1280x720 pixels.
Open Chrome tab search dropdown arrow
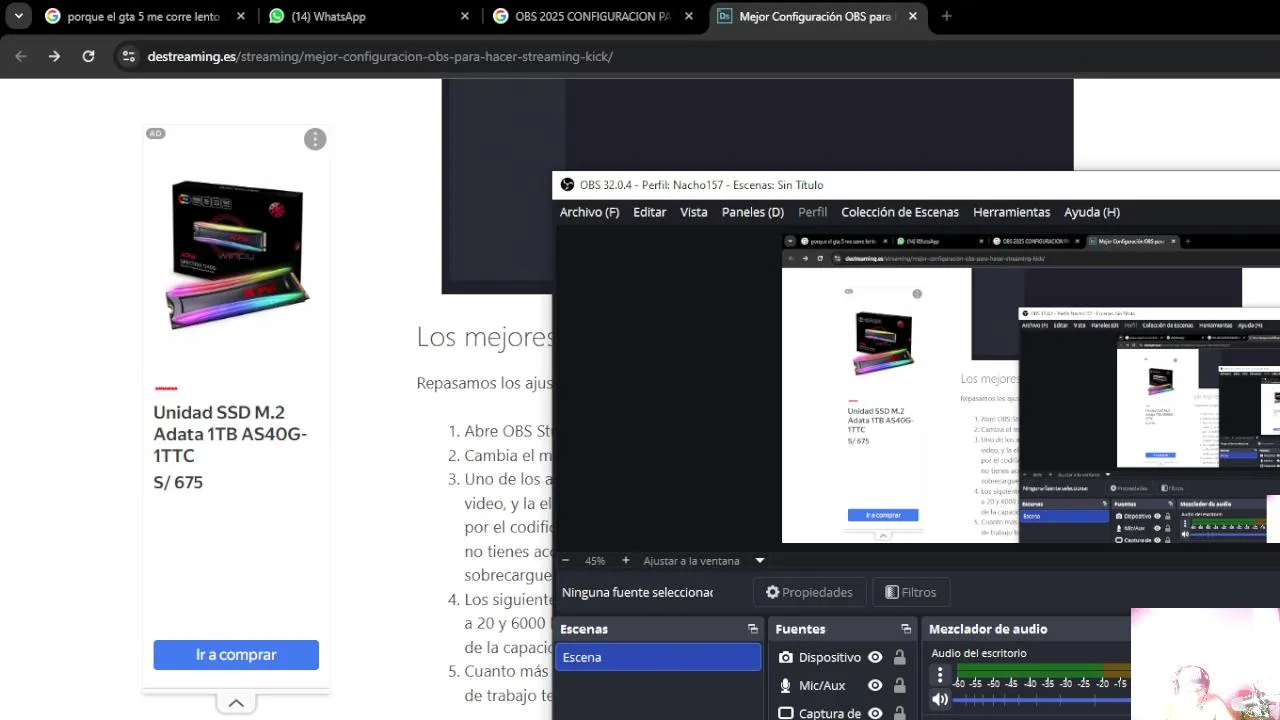tap(19, 16)
